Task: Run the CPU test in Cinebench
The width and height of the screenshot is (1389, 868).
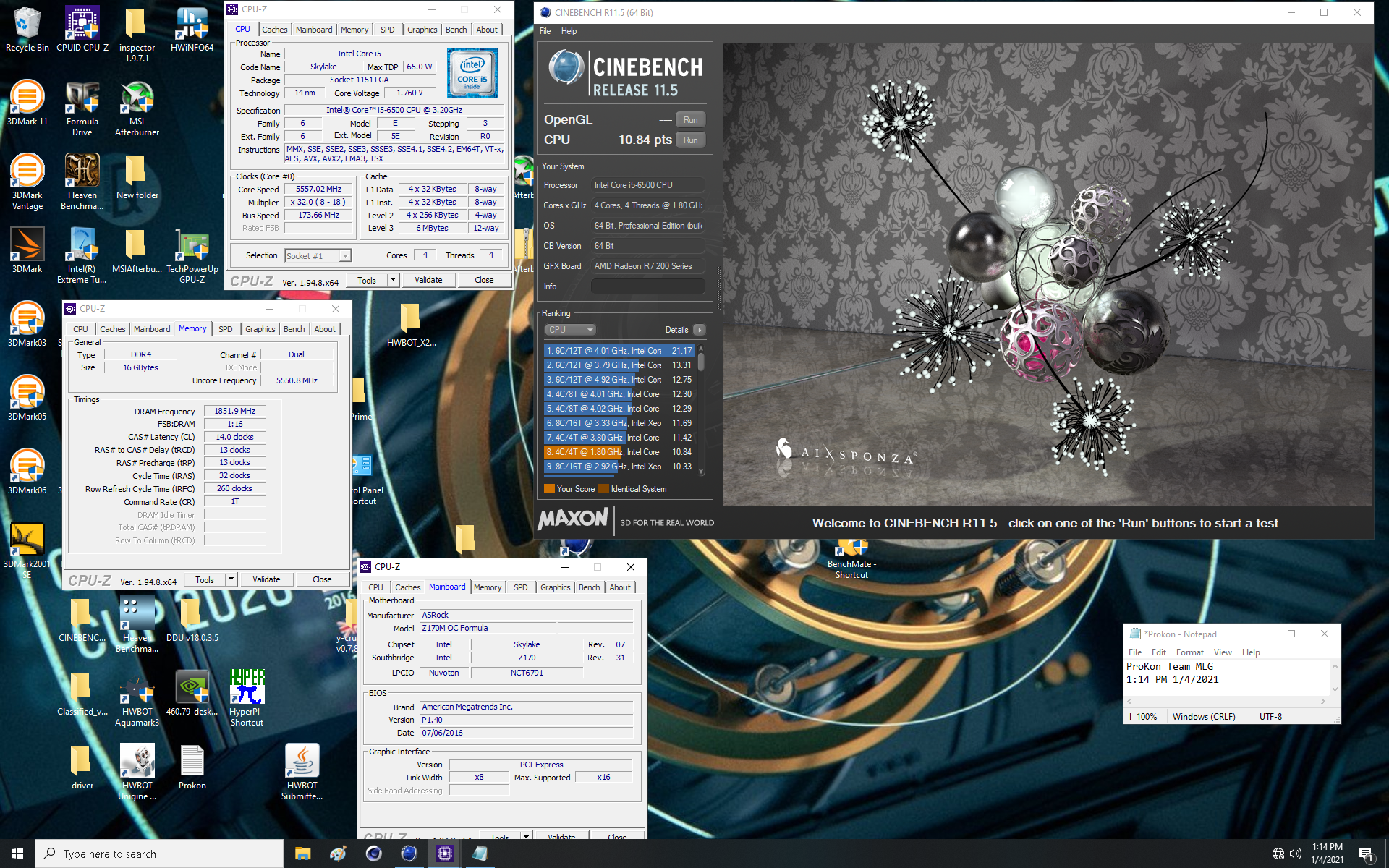Action: (690, 140)
